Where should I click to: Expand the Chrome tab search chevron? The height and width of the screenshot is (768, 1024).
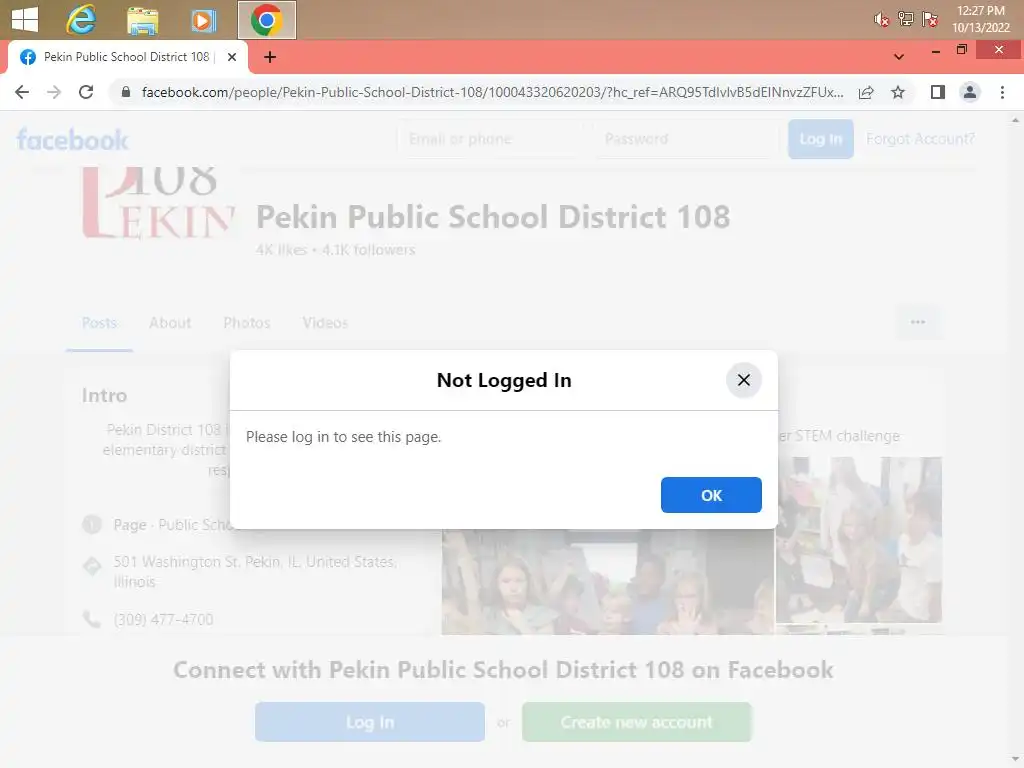coord(899,57)
